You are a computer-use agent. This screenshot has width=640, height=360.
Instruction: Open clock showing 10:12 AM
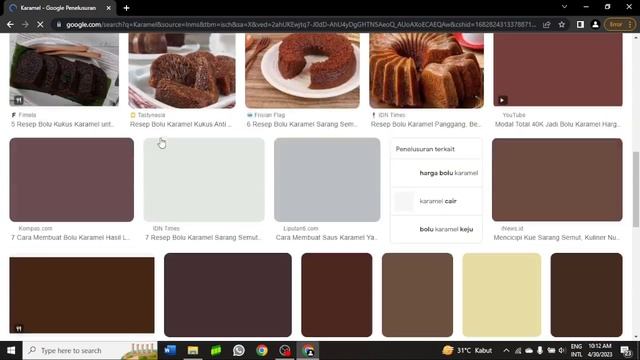(x=600, y=351)
